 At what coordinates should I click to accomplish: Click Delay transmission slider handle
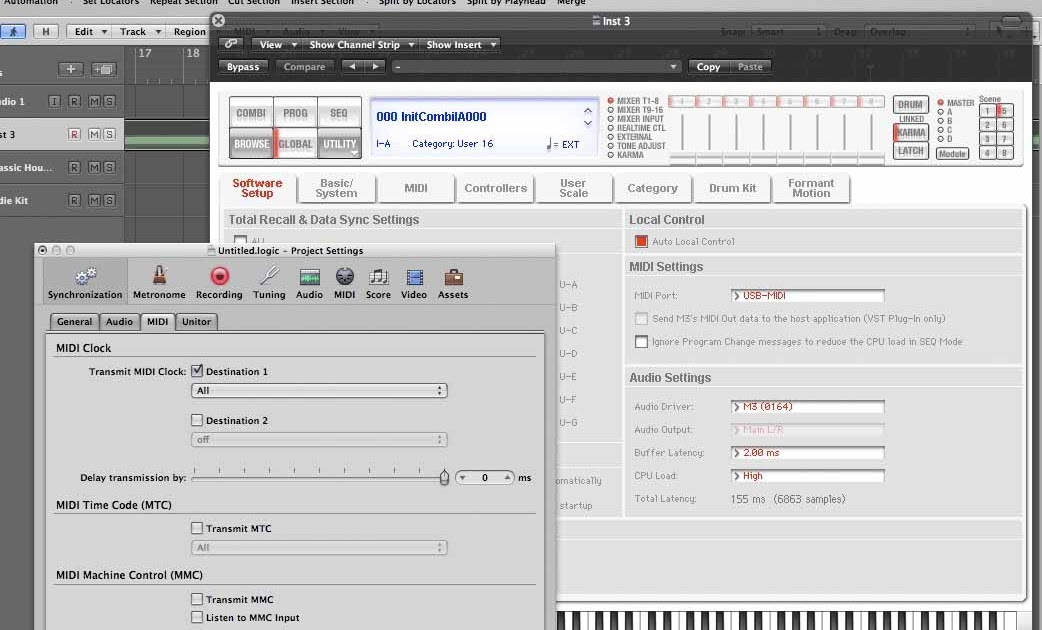444,477
